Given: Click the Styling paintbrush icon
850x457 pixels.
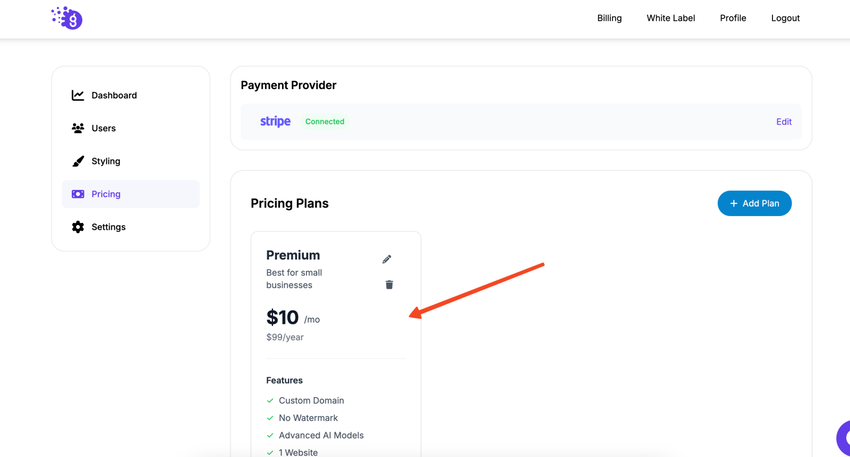Looking at the screenshot, I should click(78, 161).
